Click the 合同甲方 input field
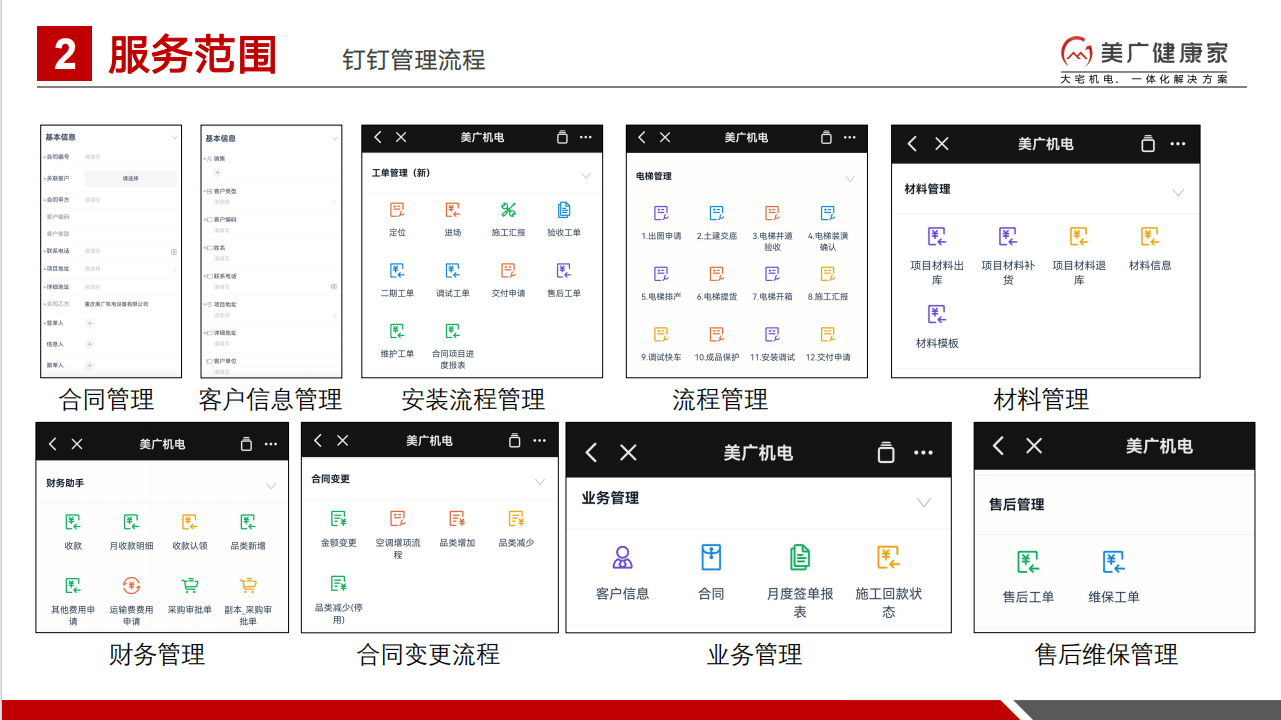The height and width of the screenshot is (720, 1281). 130,200
